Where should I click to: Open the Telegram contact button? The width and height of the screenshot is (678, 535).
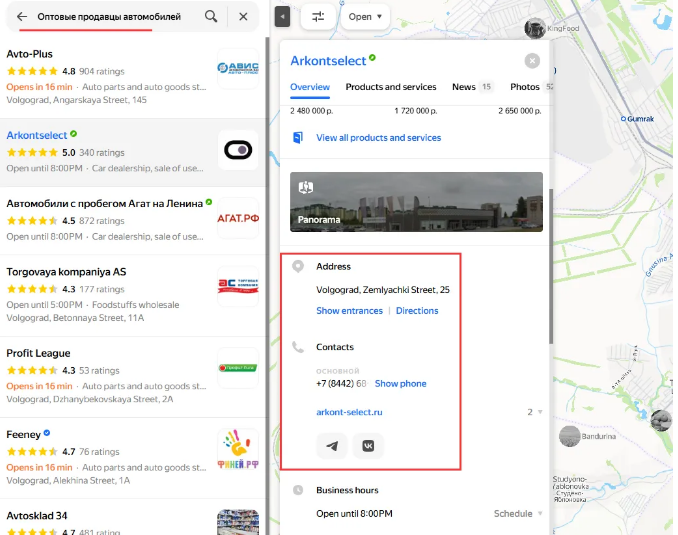click(x=332, y=445)
